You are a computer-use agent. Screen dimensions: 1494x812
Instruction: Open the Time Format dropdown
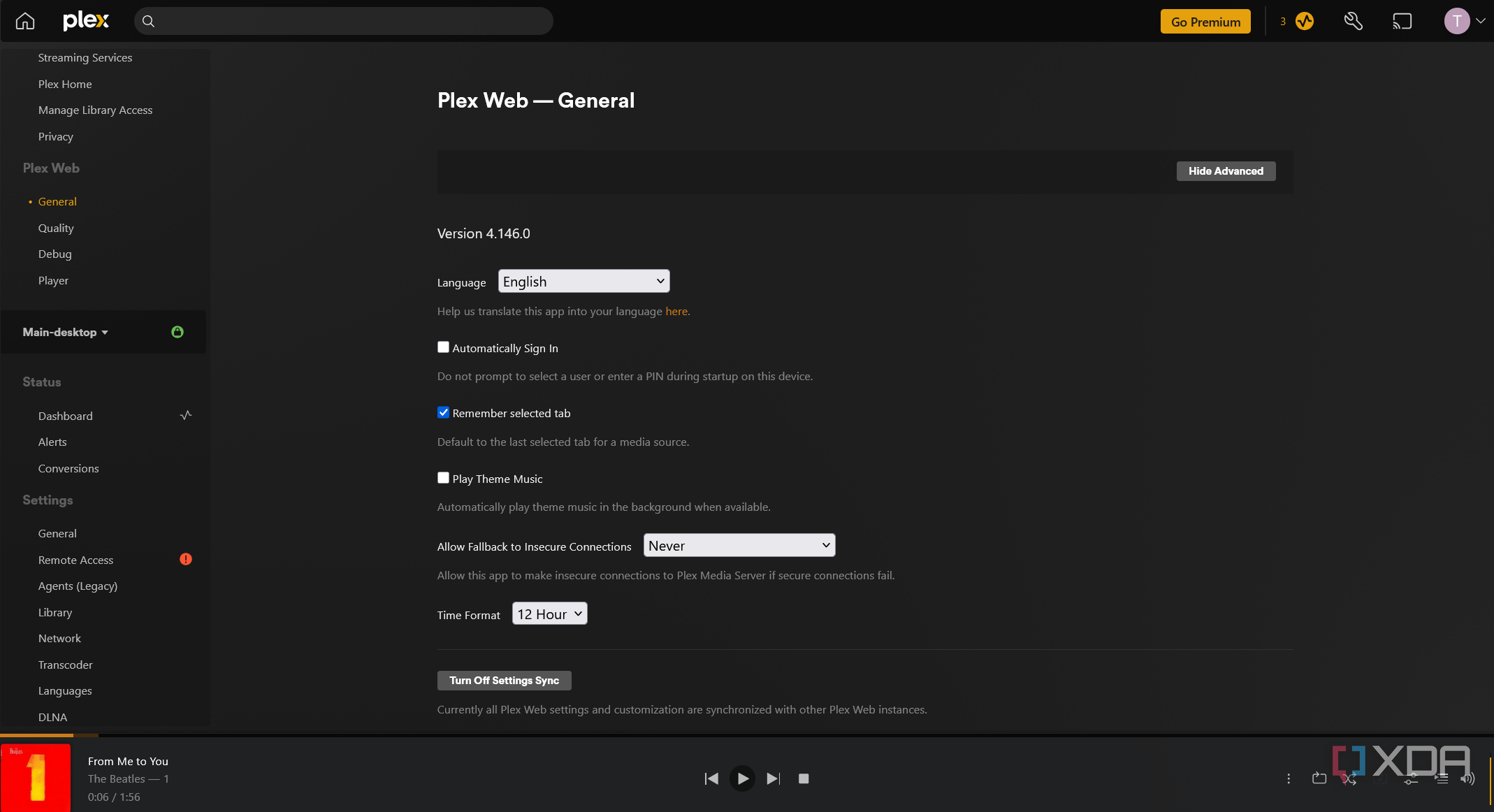[550, 614]
